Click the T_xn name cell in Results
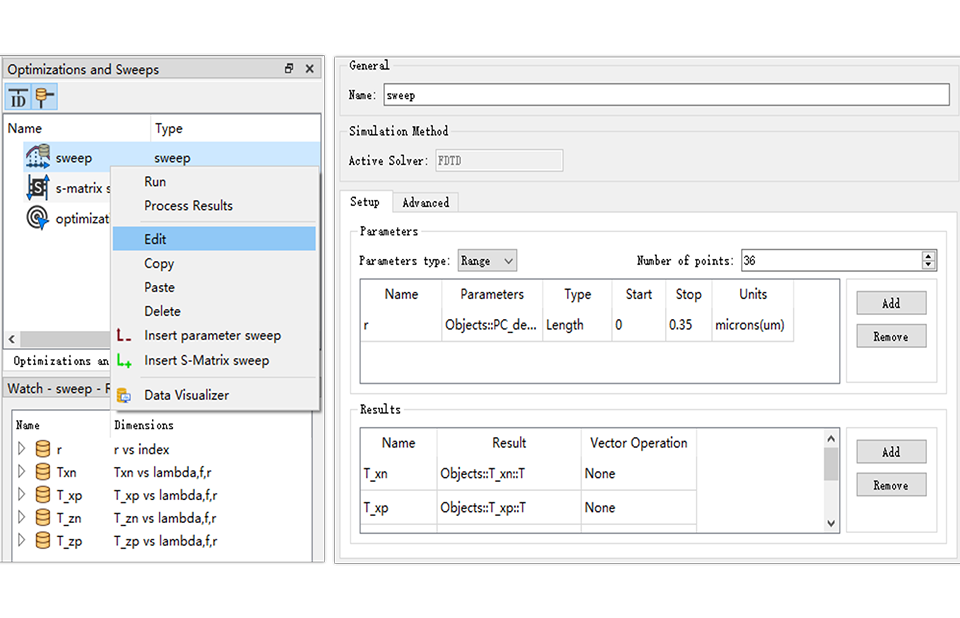 tap(399, 474)
